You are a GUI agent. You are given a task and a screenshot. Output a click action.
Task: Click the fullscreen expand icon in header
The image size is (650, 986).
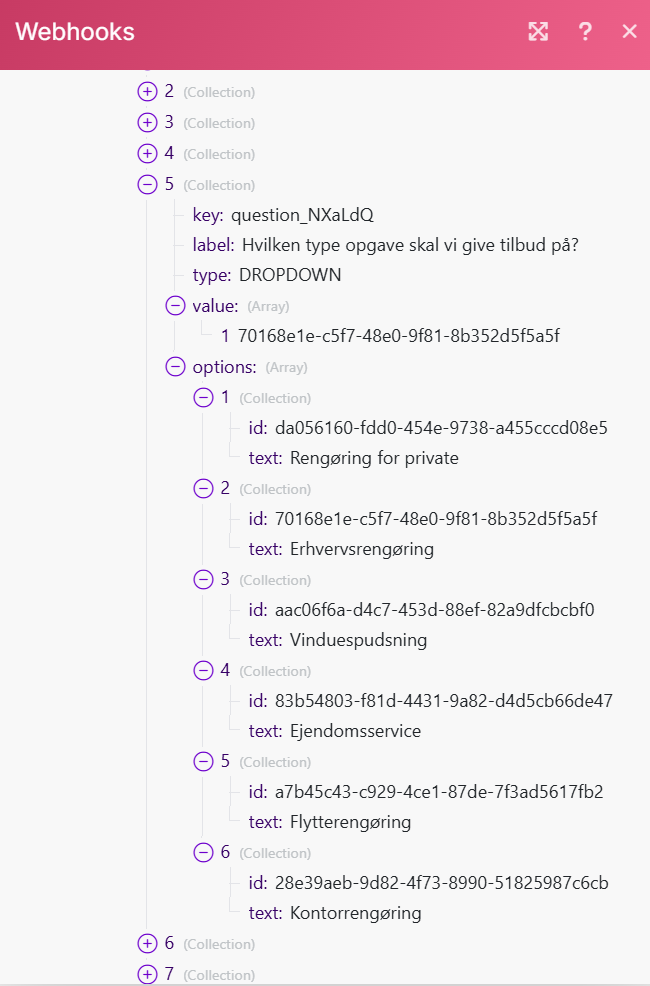[538, 32]
